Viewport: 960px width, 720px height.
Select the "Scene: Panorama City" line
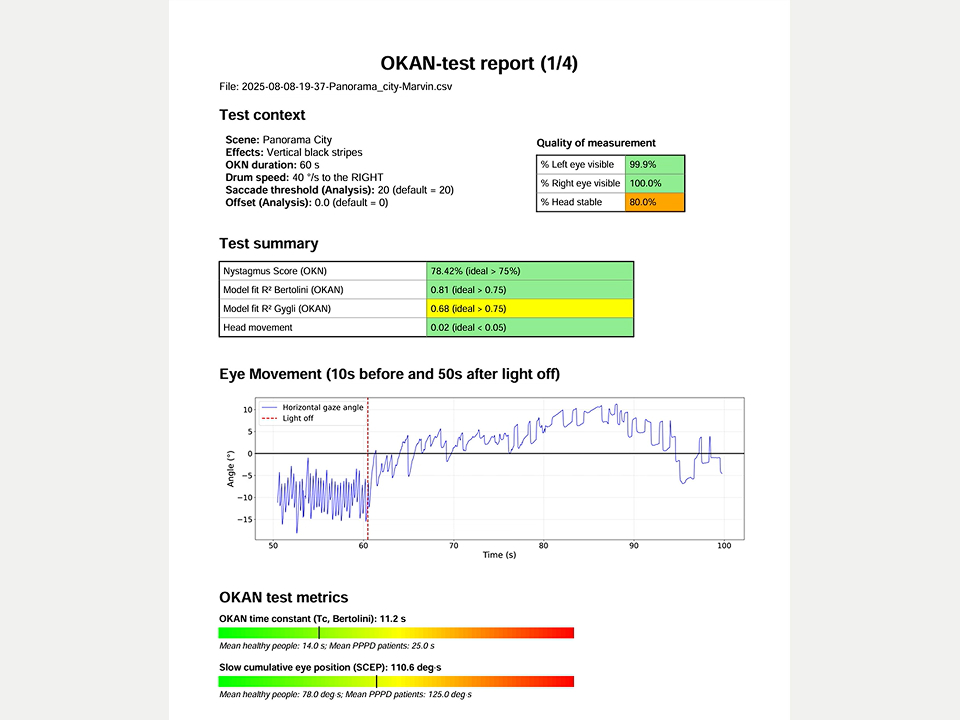coord(279,140)
